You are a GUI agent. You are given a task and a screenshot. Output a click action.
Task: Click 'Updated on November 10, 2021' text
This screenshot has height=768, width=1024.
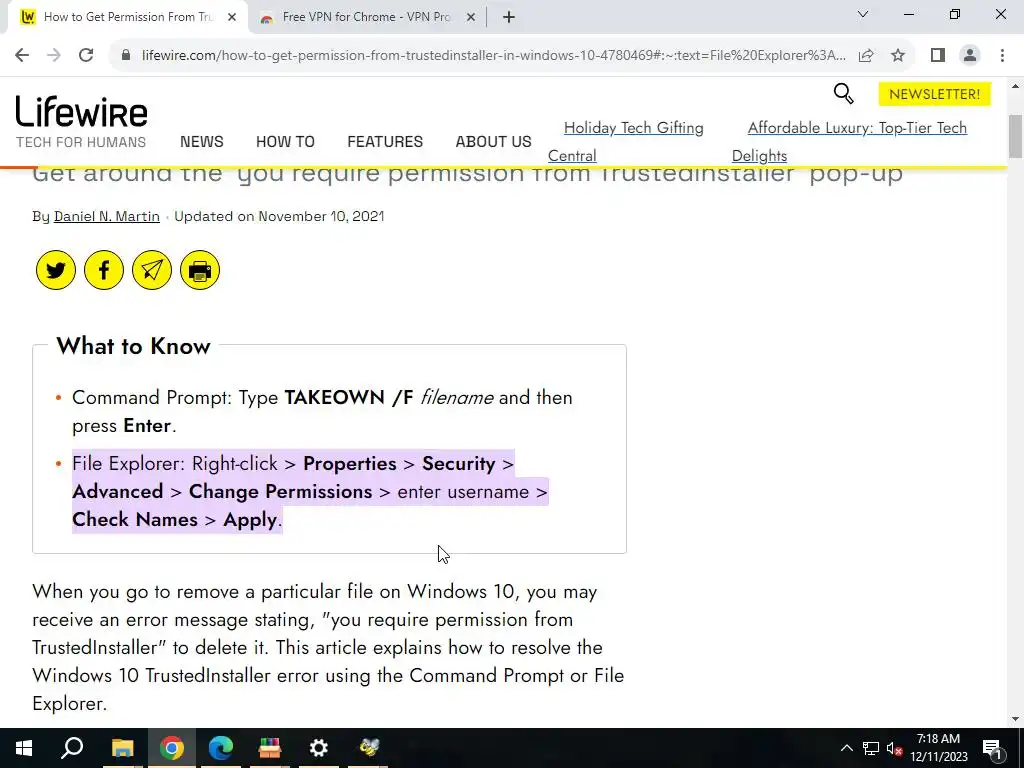coord(279,216)
